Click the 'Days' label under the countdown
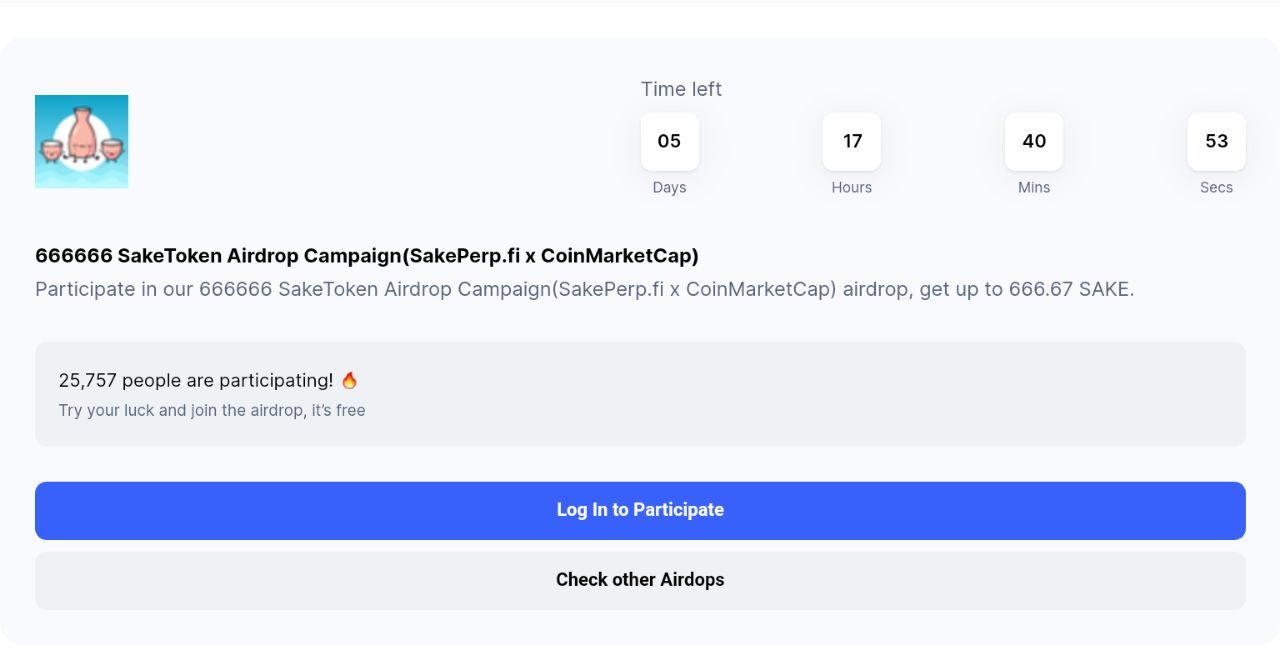This screenshot has height=650, width=1280. pos(669,187)
